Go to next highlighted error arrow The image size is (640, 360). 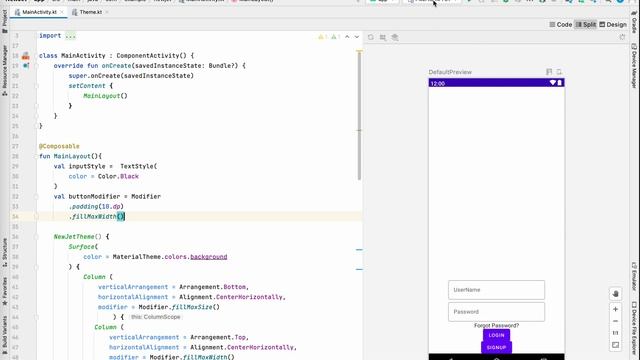tap(357, 37)
